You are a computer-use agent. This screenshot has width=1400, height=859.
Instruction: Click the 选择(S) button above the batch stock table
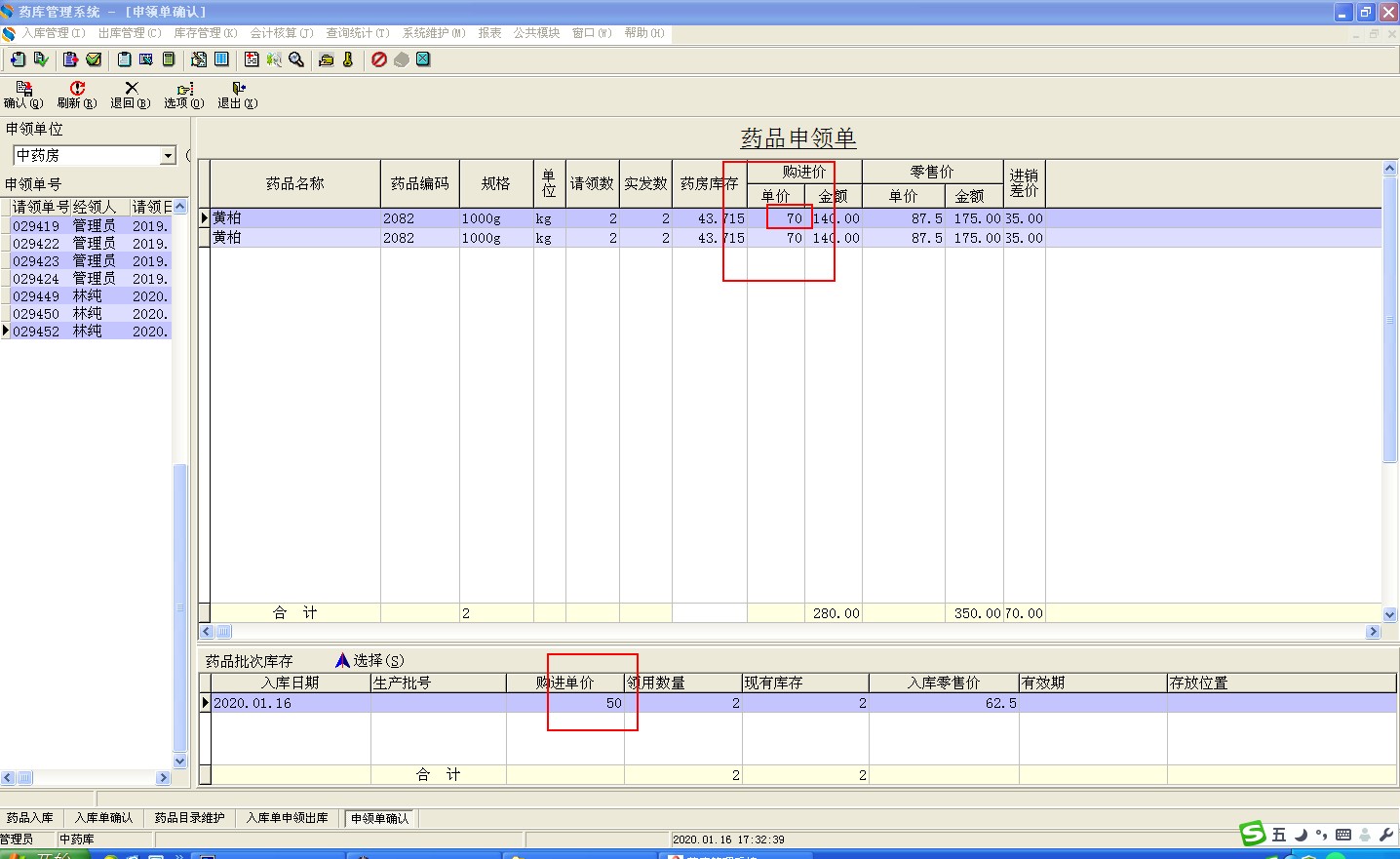pos(369,660)
